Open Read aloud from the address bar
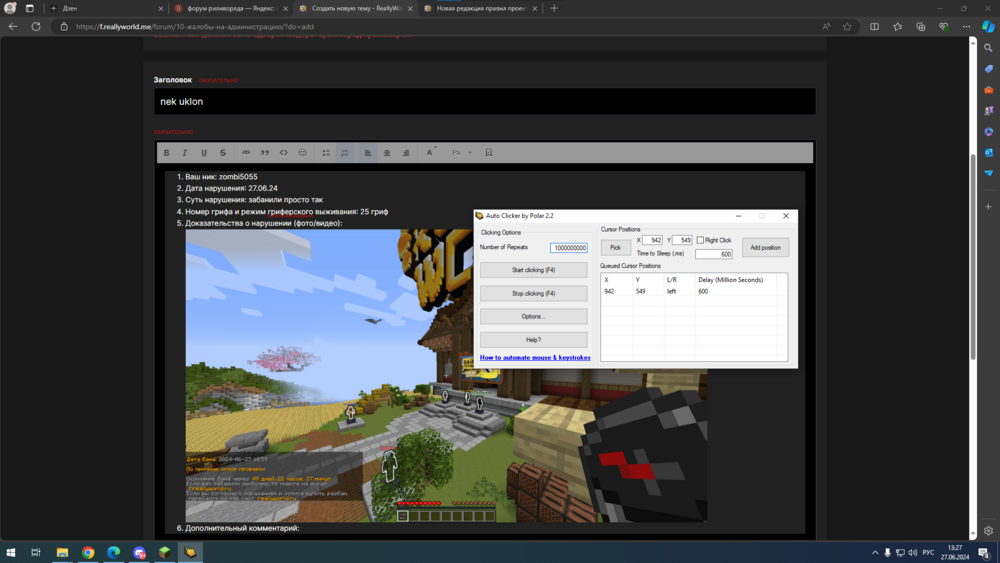1000x563 pixels. point(826,27)
